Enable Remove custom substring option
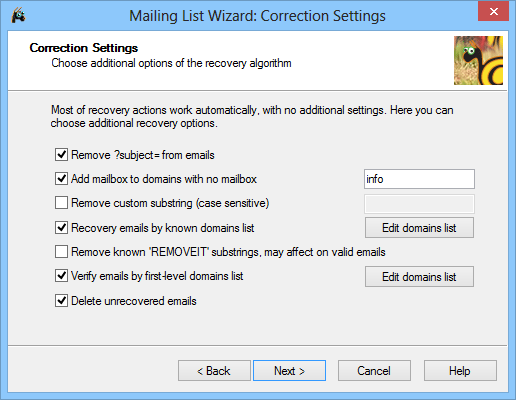Screen dimensions: 516x400 click(x=61, y=203)
